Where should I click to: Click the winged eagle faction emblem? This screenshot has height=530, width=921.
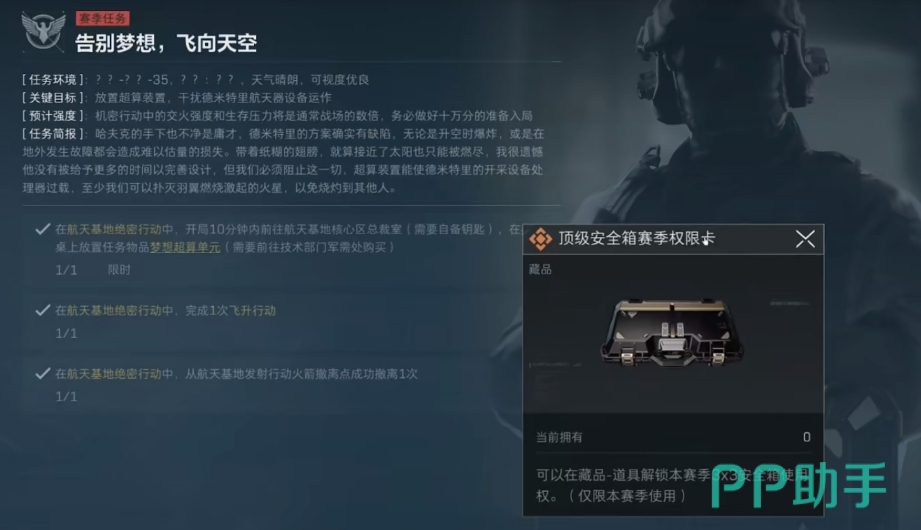coord(43,31)
